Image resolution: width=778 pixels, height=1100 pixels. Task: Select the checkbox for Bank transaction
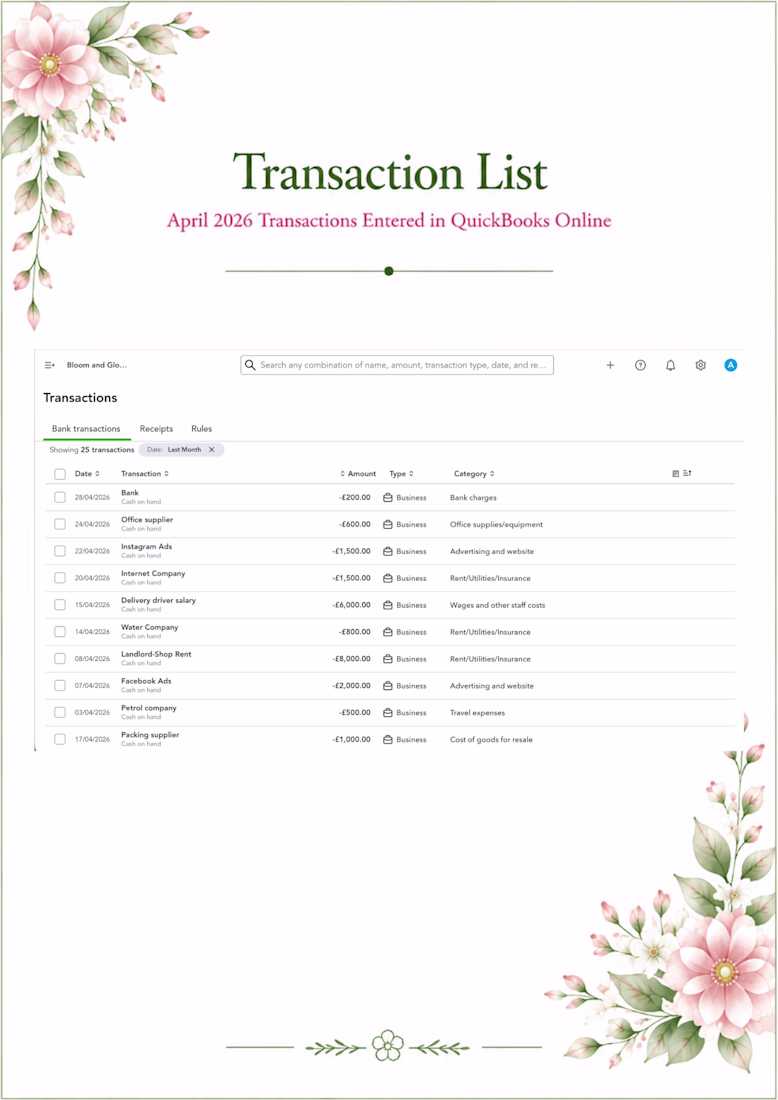[60, 497]
